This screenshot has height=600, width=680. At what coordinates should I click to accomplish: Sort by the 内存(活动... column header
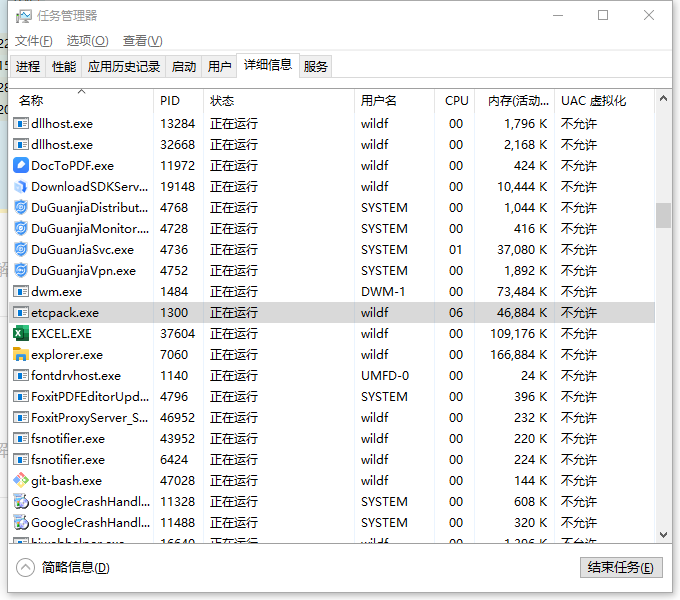(514, 101)
